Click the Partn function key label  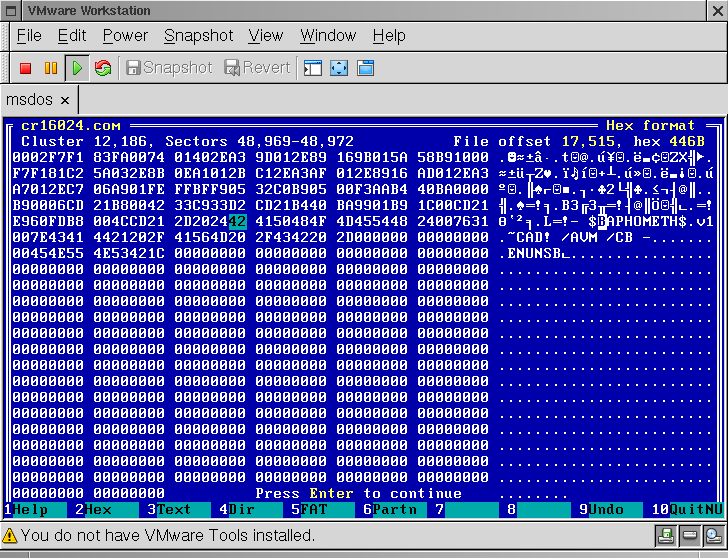point(397,510)
